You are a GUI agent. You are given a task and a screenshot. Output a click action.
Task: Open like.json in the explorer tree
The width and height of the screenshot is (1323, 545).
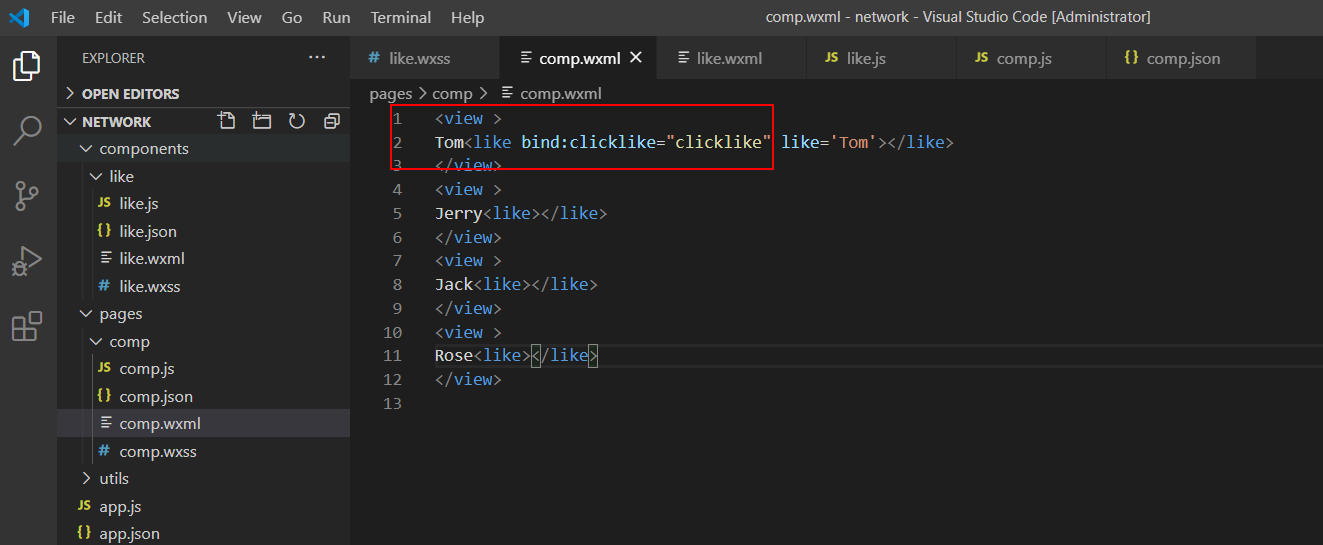(x=204, y=231)
